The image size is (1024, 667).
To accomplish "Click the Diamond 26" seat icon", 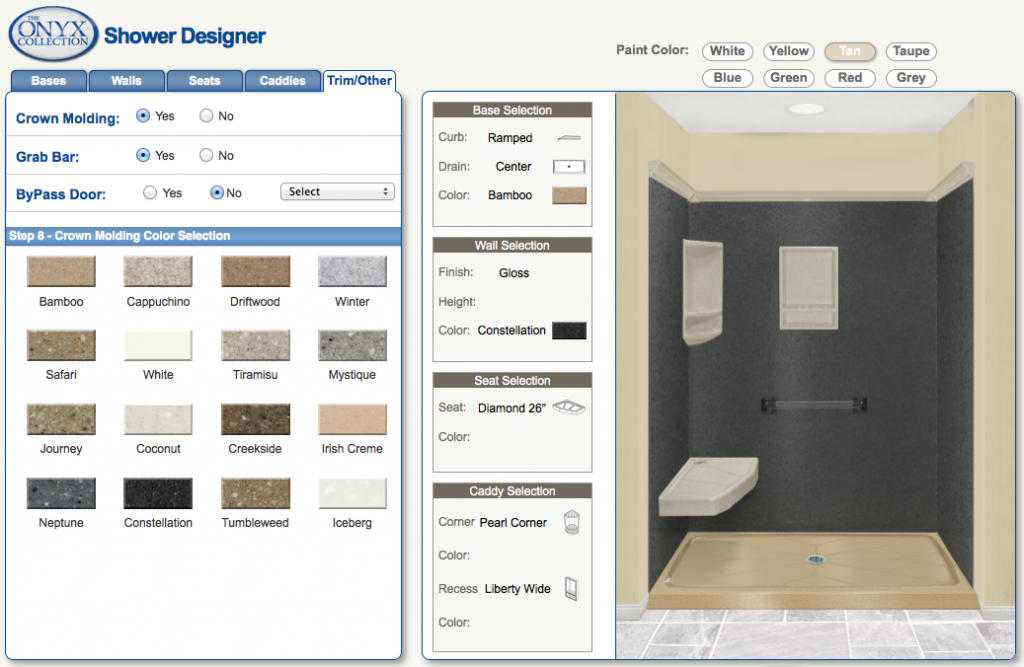I will point(569,408).
